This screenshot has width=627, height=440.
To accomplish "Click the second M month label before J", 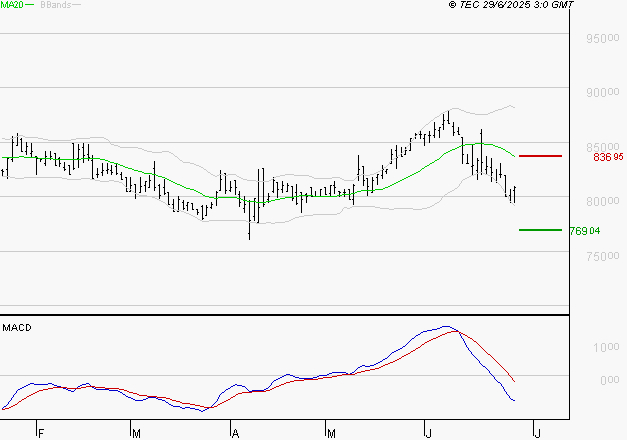I will coord(331,434).
